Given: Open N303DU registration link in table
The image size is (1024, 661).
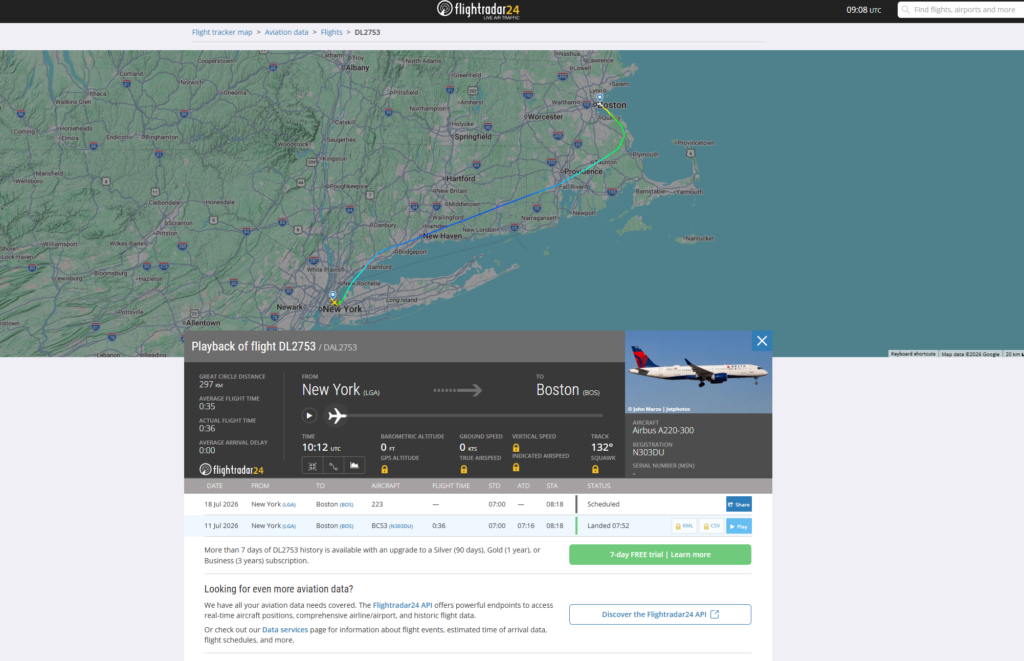Looking at the screenshot, I should (401, 526).
